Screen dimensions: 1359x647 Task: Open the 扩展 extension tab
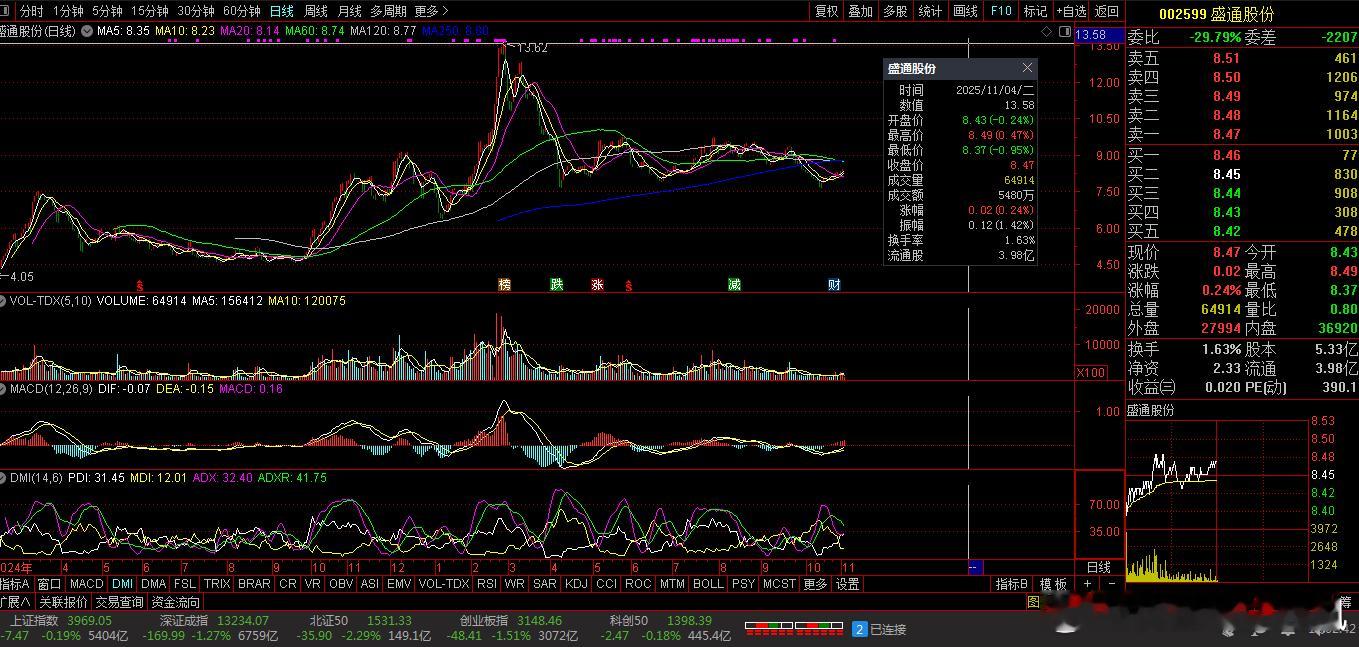pos(15,602)
